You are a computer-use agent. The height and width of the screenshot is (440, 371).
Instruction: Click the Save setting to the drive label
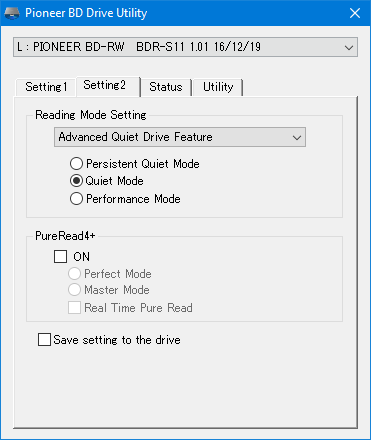coord(117,340)
